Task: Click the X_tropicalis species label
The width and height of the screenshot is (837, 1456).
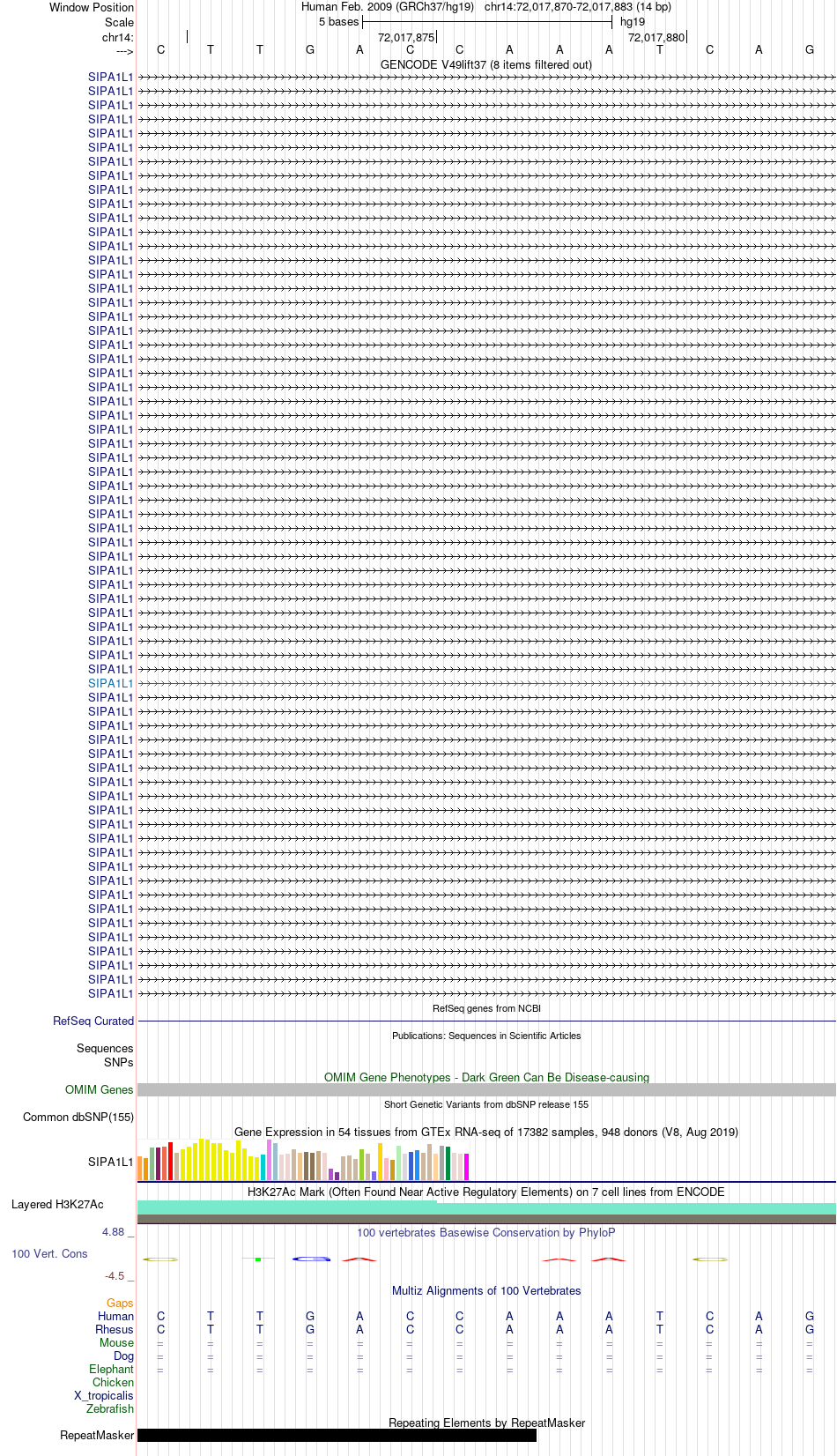Action: [104, 1395]
